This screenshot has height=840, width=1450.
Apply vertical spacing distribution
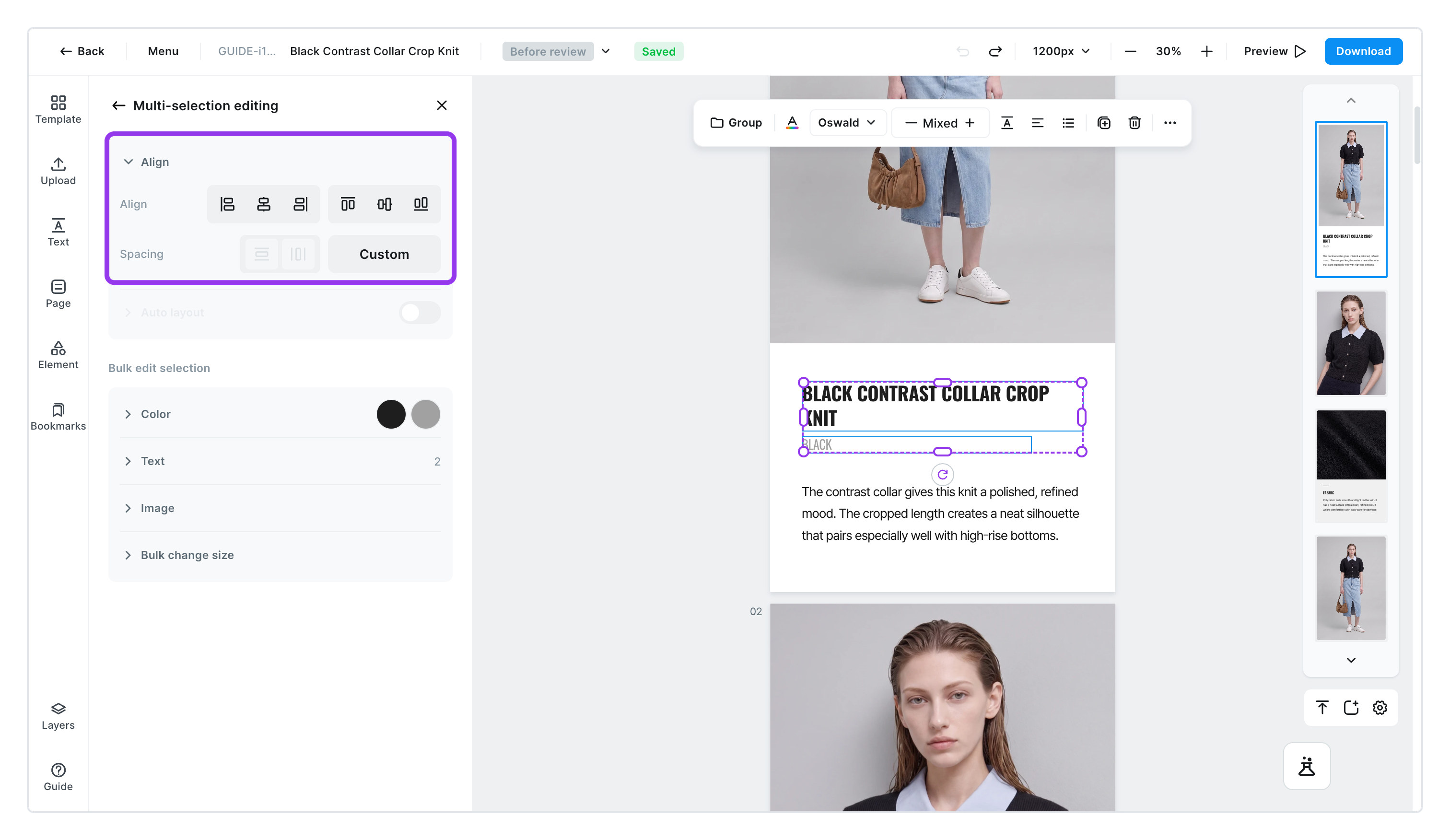(262, 254)
